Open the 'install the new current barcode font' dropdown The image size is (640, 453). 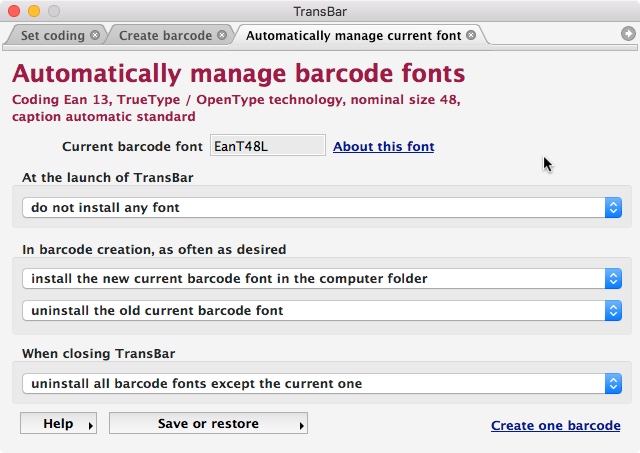pos(322,279)
